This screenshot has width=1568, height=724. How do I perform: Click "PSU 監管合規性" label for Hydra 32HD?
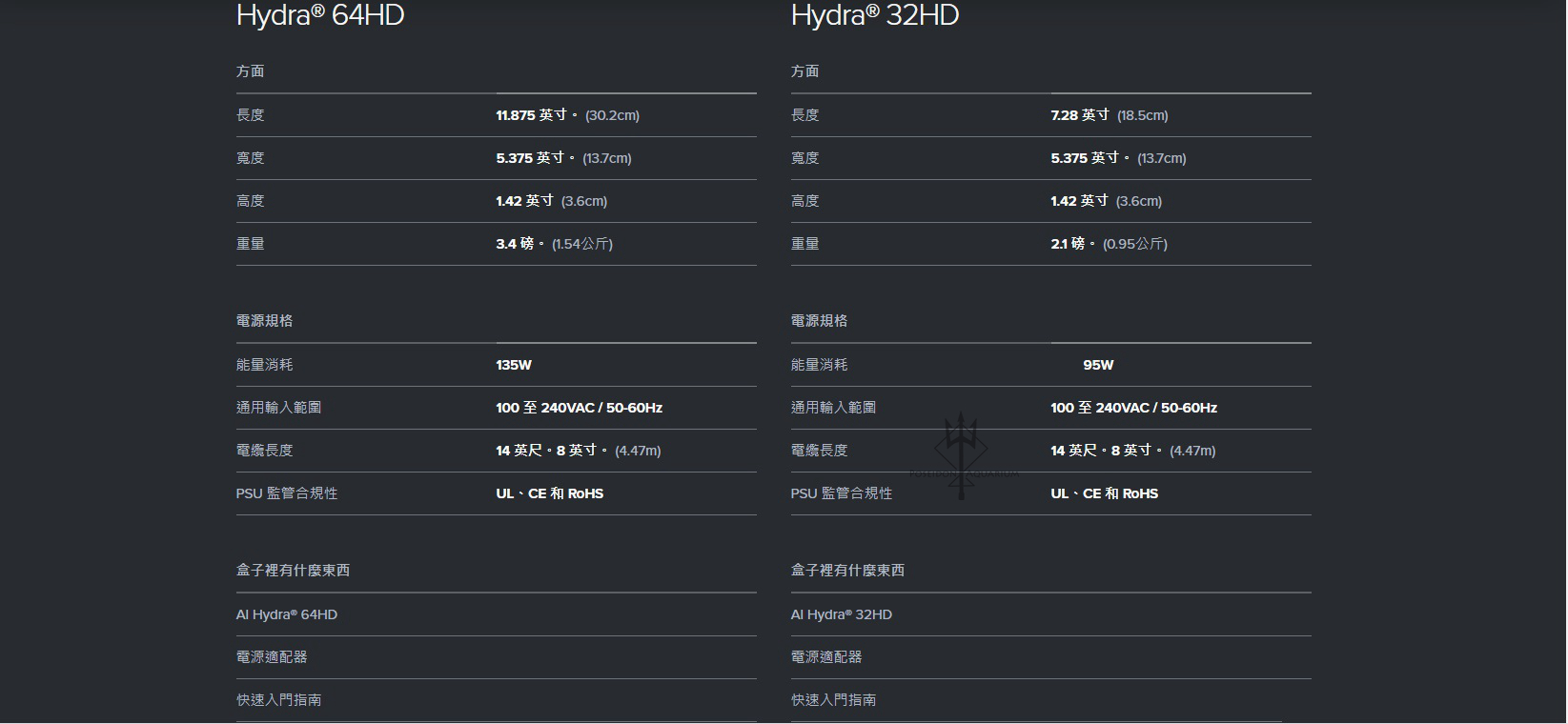pos(842,493)
